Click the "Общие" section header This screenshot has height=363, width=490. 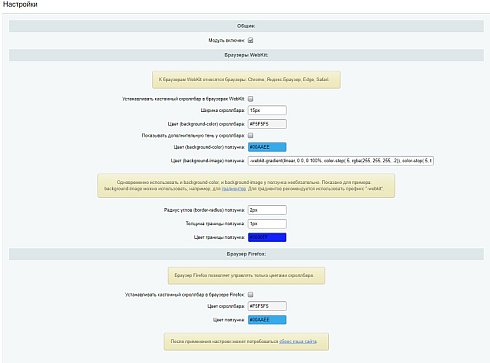pyautogui.click(x=246, y=26)
